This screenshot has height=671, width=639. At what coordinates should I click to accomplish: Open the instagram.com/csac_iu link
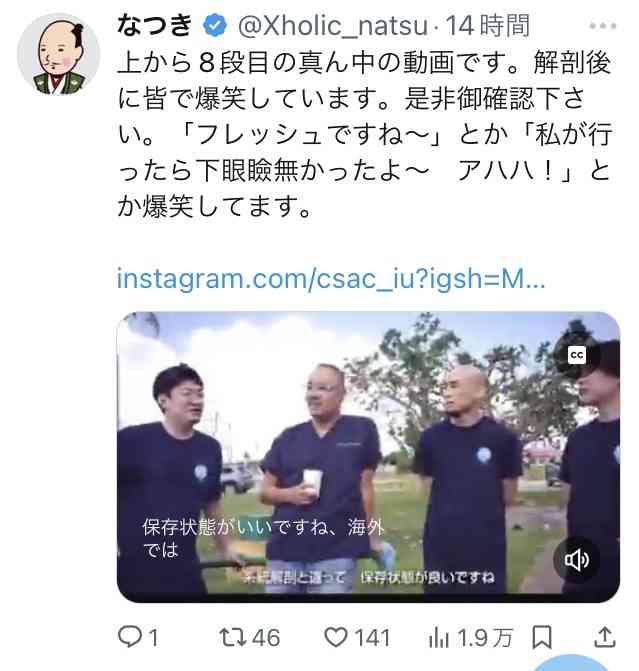coord(331,279)
